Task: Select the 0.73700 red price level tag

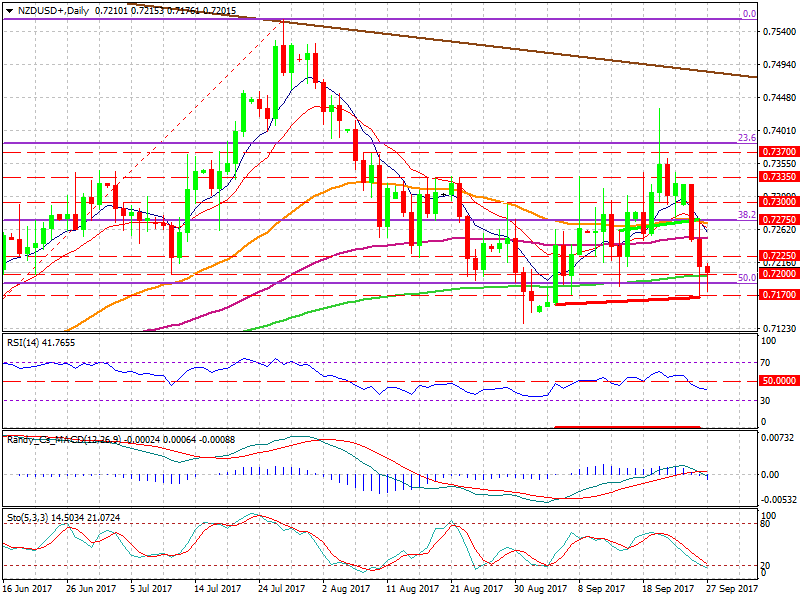Action: [778, 151]
